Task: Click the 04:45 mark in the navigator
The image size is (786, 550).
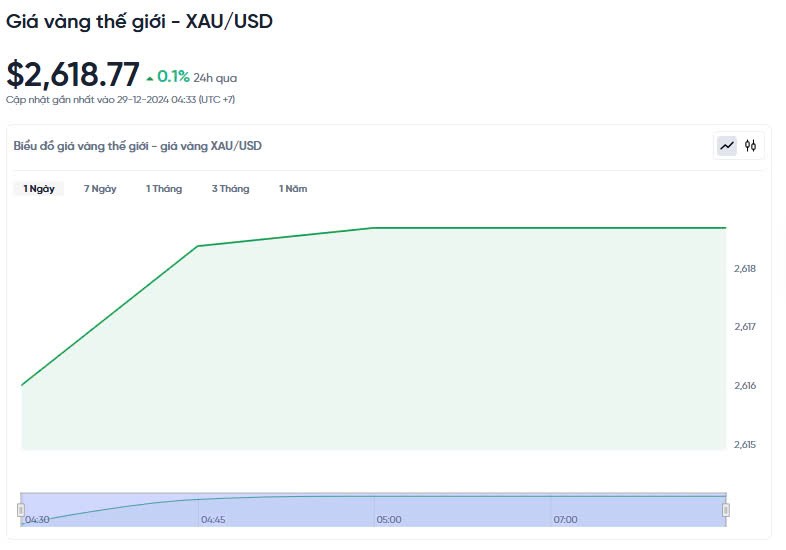Action: (213, 520)
